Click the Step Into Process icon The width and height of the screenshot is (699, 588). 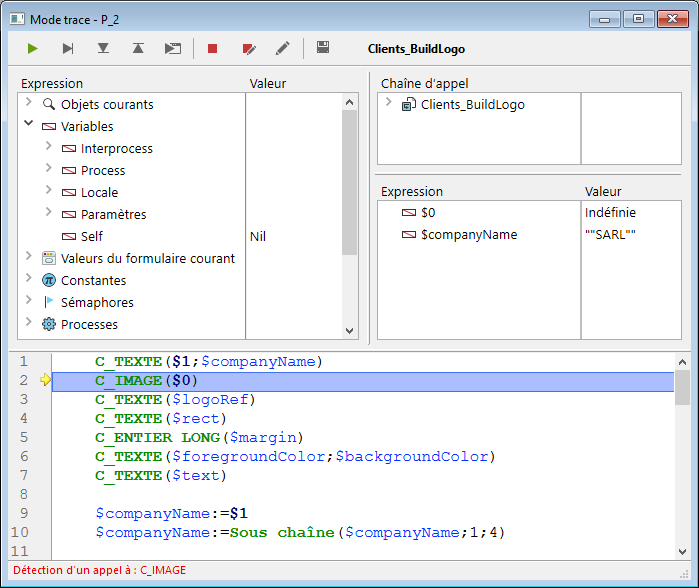[x=173, y=48]
